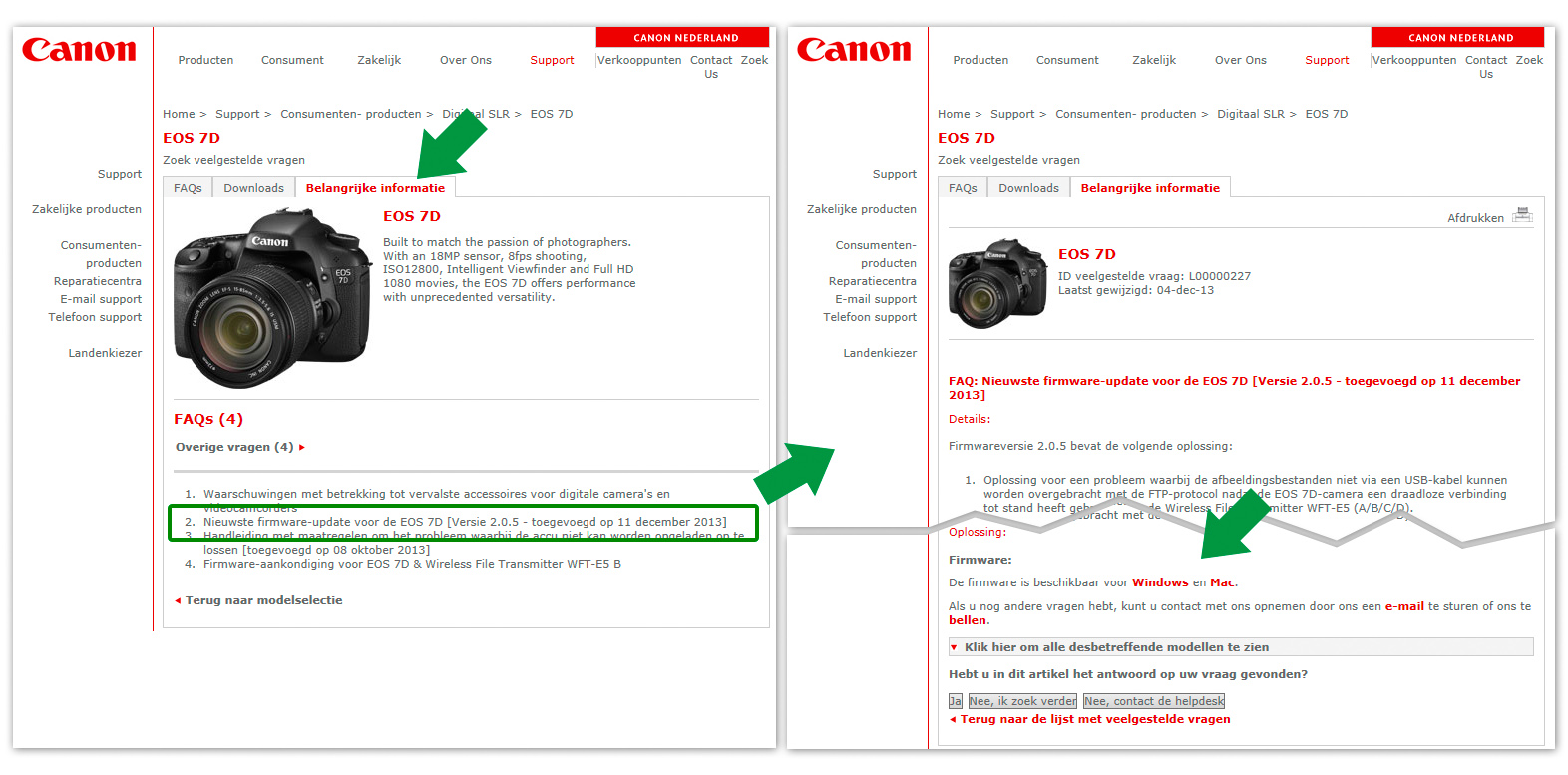Open the Mac firmware download link
1568x775 pixels.
click(1222, 582)
